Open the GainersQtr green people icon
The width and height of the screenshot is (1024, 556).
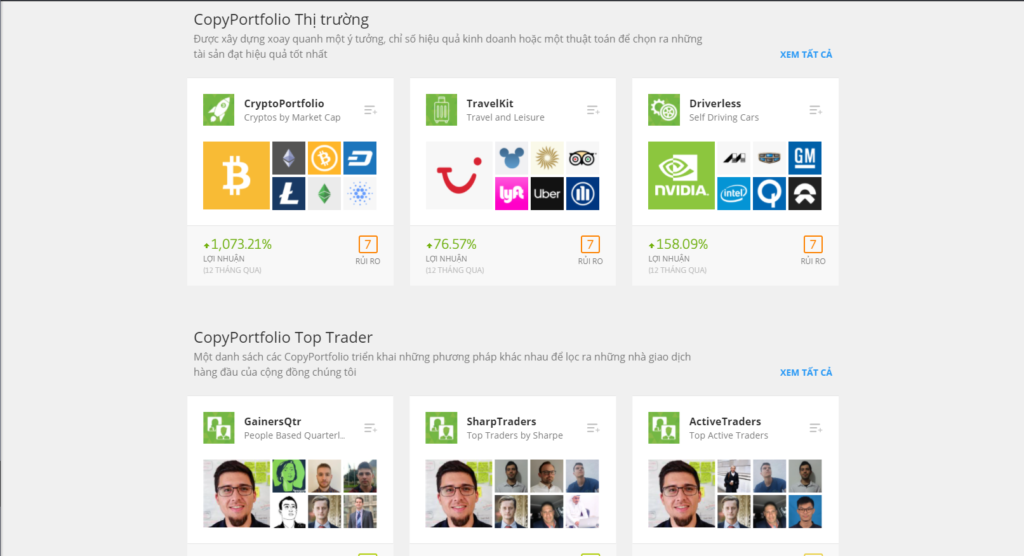click(218, 428)
